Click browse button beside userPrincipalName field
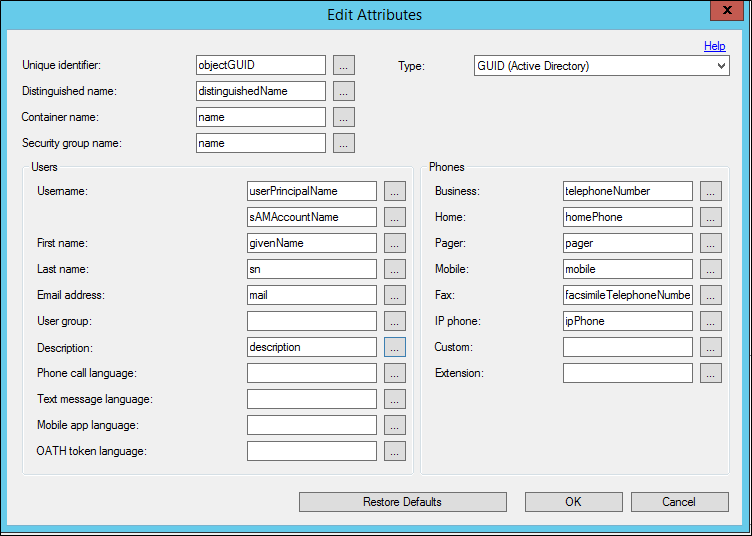Screen dimensions: 752x536 [395, 191]
